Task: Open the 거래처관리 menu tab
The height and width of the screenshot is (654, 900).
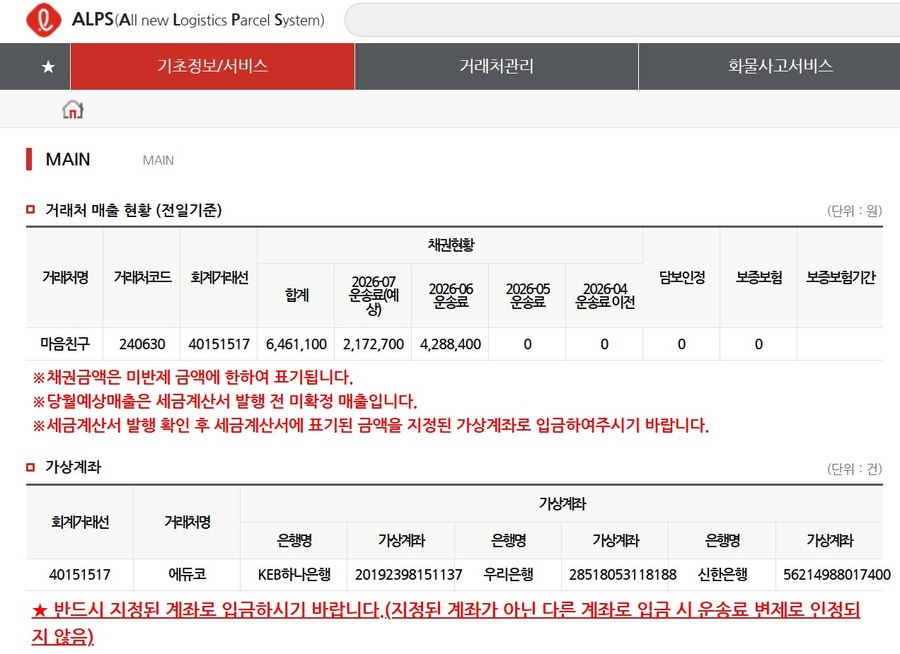Action: click(x=496, y=66)
